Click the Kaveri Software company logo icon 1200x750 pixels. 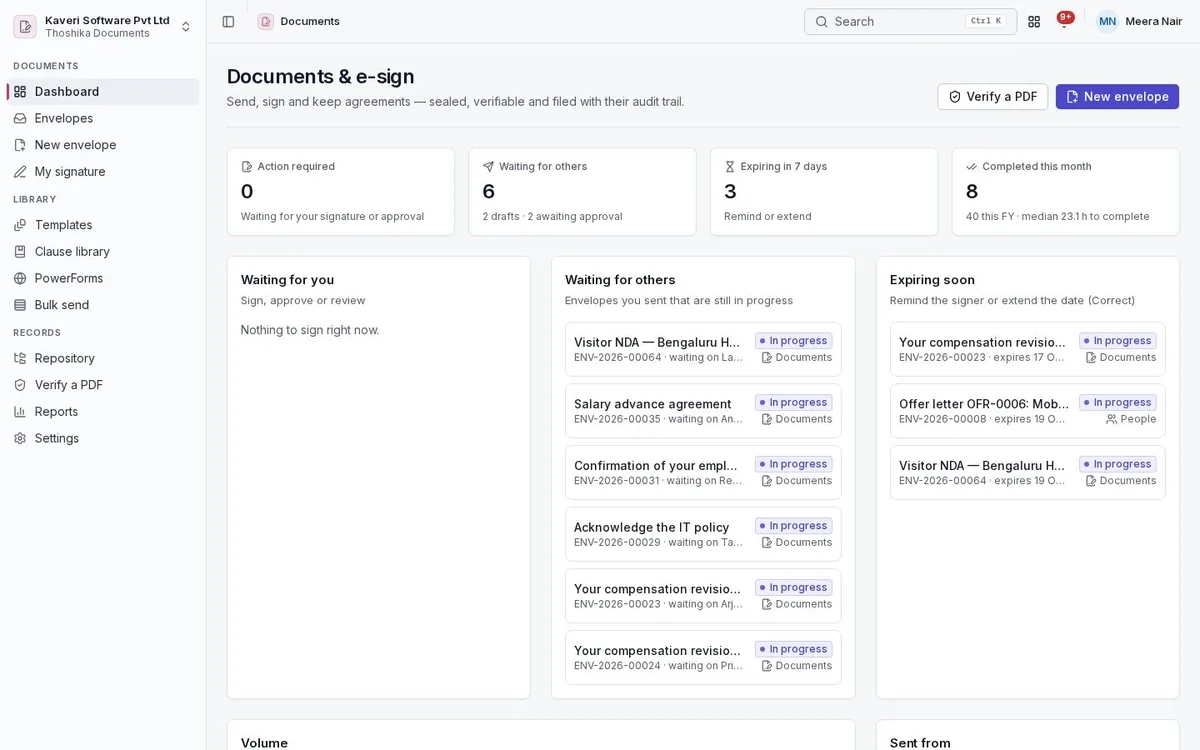pos(25,26)
